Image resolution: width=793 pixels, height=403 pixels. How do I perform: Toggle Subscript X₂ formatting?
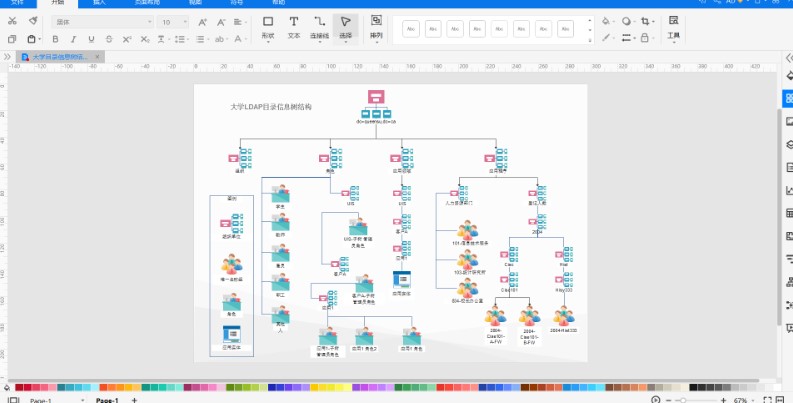145,39
